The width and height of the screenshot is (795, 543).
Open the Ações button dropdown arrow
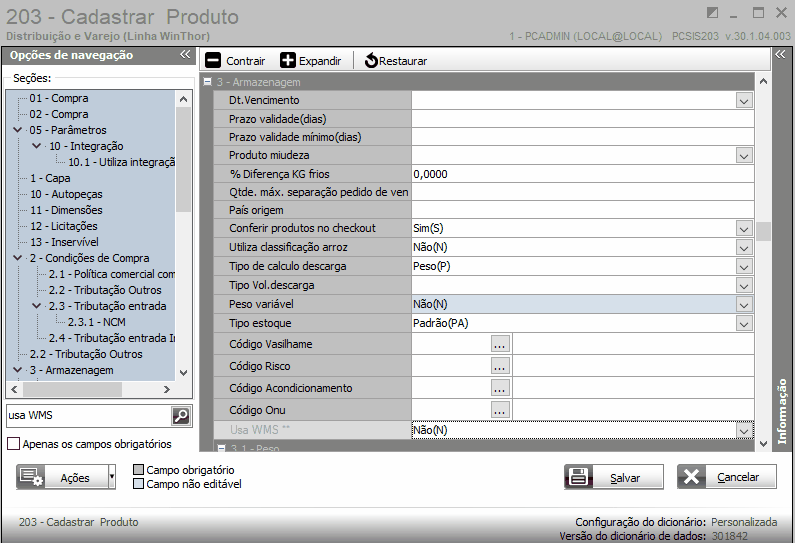tap(112, 477)
